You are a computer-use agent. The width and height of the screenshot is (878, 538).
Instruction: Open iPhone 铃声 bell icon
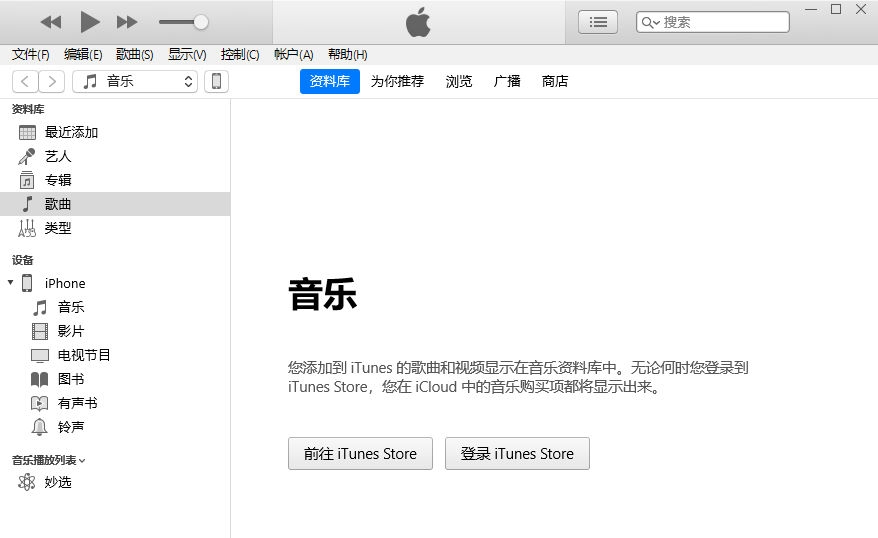[x=39, y=427]
